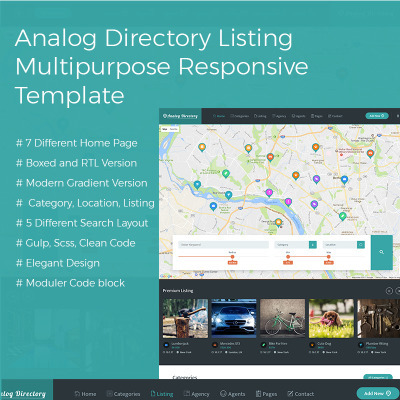Open the Category dropdown in search box

coord(292,245)
